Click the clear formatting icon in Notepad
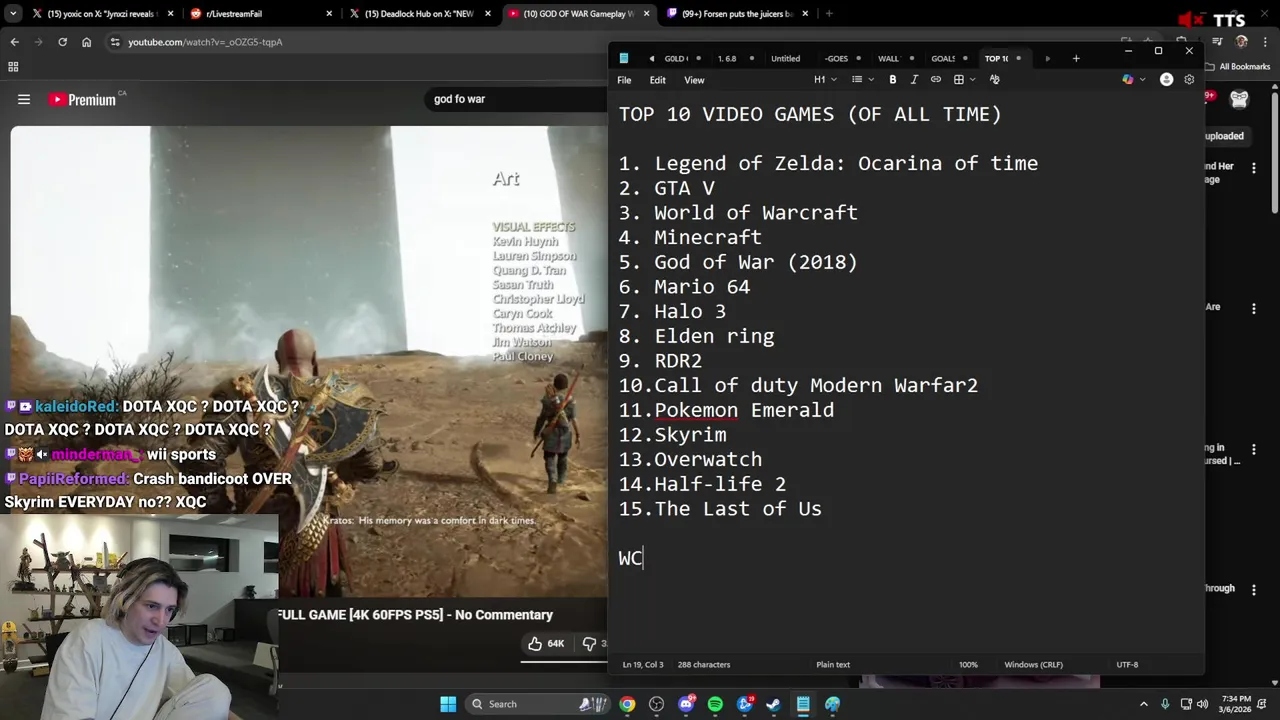Screen dimensions: 1280x720 994,80
